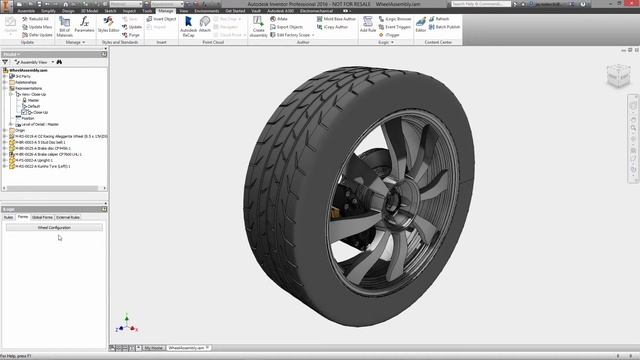Expand the Relationships tree node
This screenshot has height=360, width=640.
pyautogui.click(x=5, y=82)
